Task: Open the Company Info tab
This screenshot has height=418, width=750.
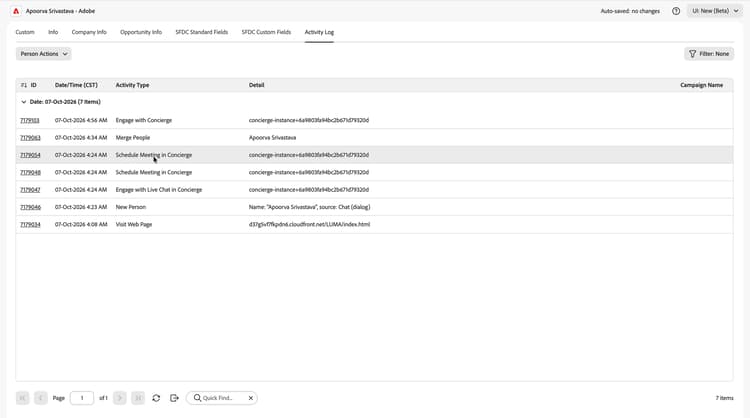Action: [x=89, y=32]
